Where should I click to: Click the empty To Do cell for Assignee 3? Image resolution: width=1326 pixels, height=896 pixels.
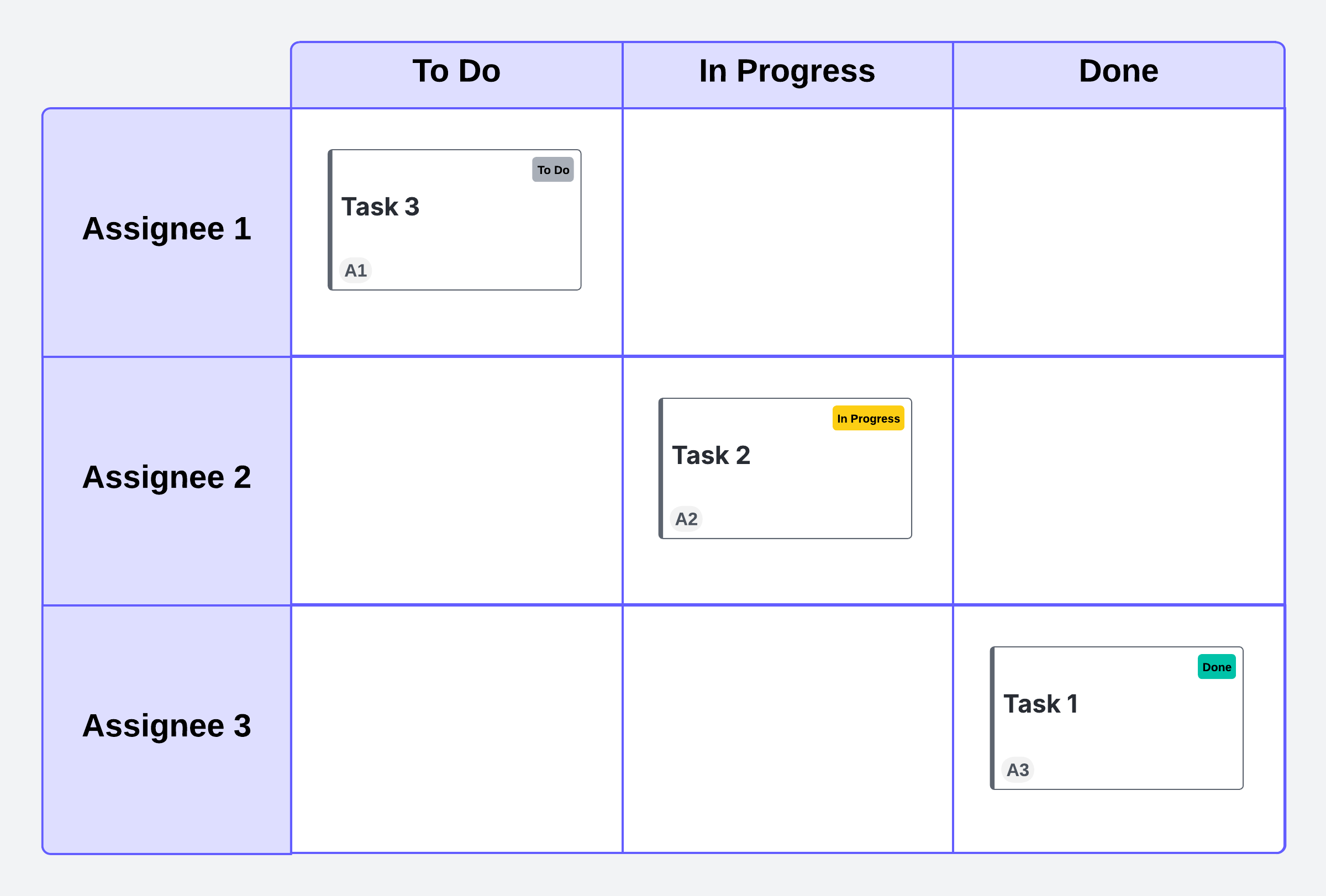point(456,729)
